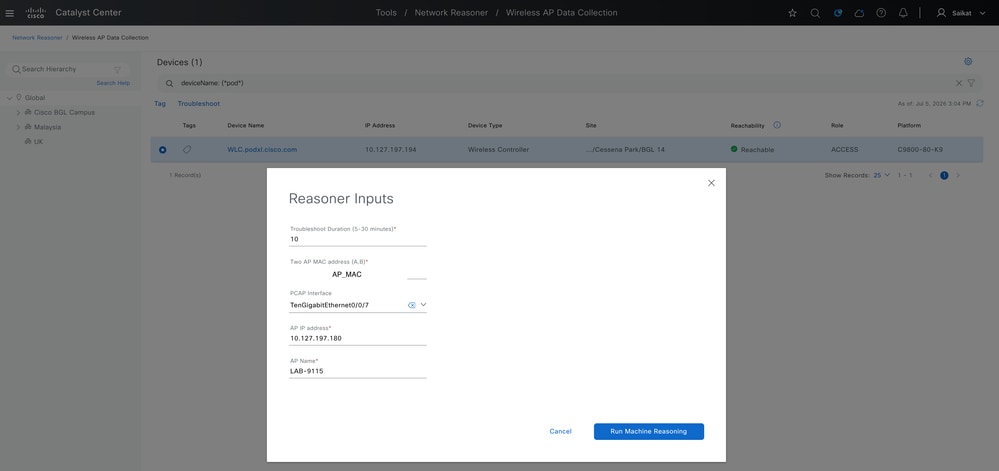Open the Network Reasoner breadcrumb link
This screenshot has width=999, height=471.
[x=37, y=38]
